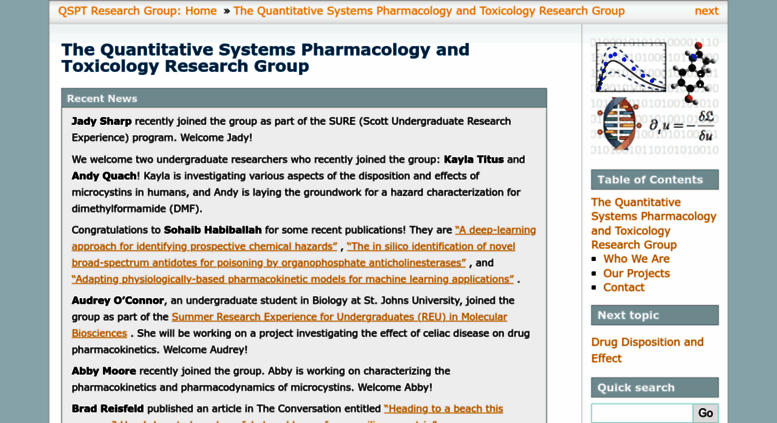
Task: Click the equation graphic in the sidebar logo
Action: pyautogui.click(x=681, y=126)
